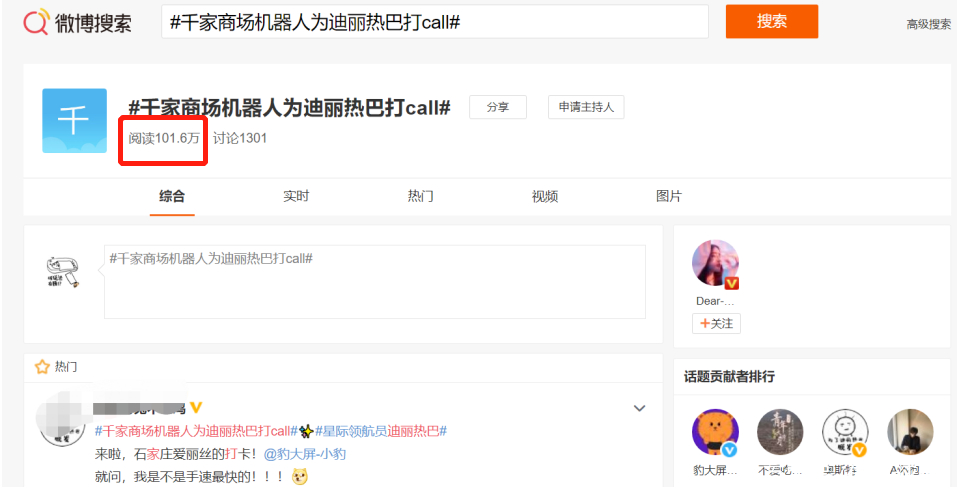
Task: Open the 图片 tab
Action: click(x=669, y=196)
